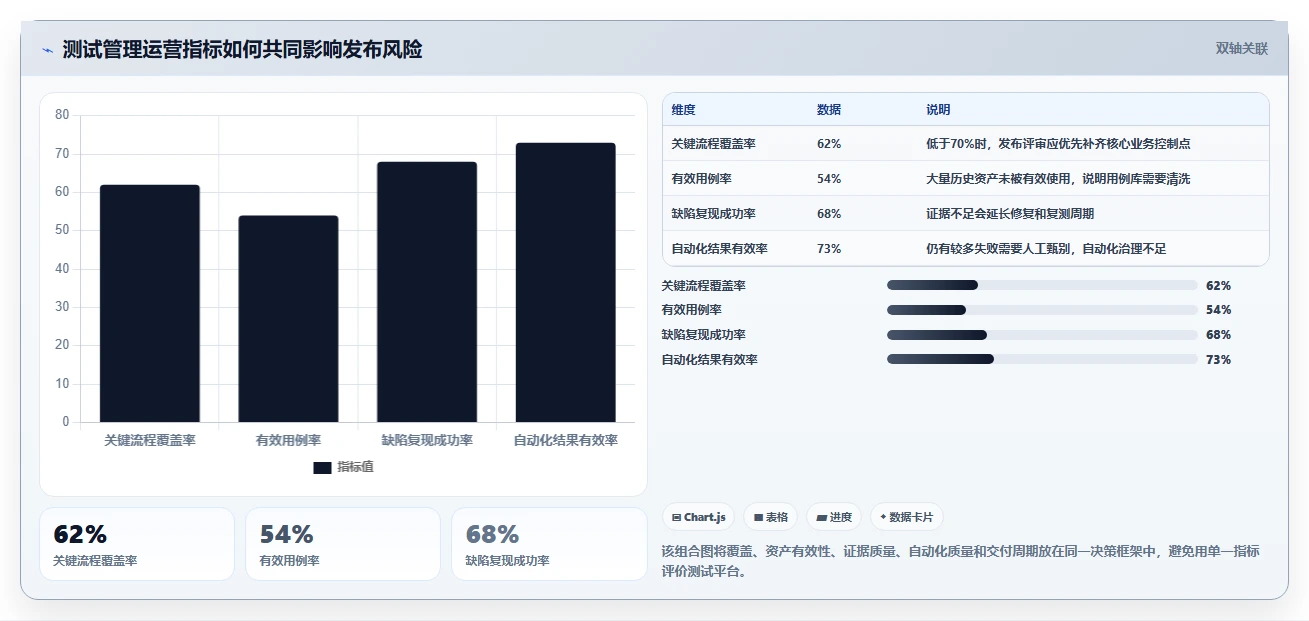Click the 数据卡片 chip label

tap(911, 517)
